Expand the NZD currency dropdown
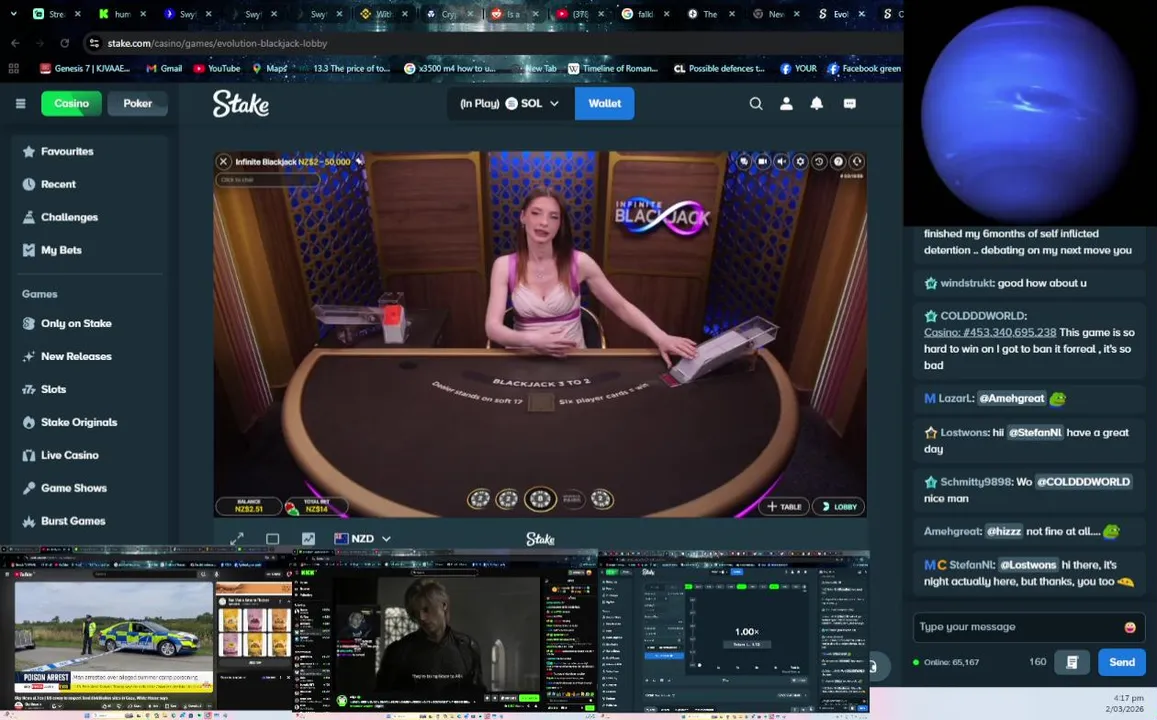 point(362,539)
